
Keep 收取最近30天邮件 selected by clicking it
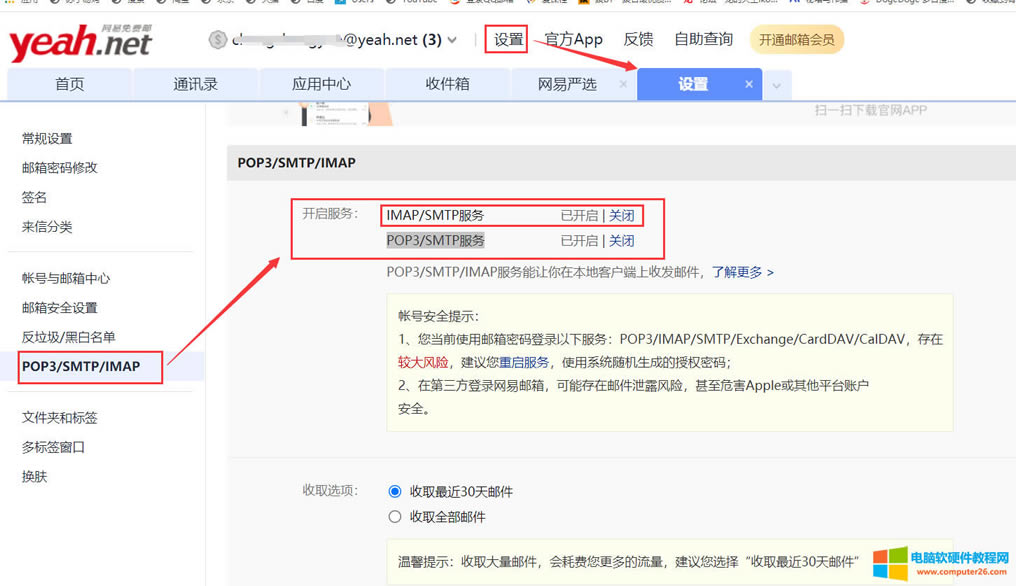[395, 491]
